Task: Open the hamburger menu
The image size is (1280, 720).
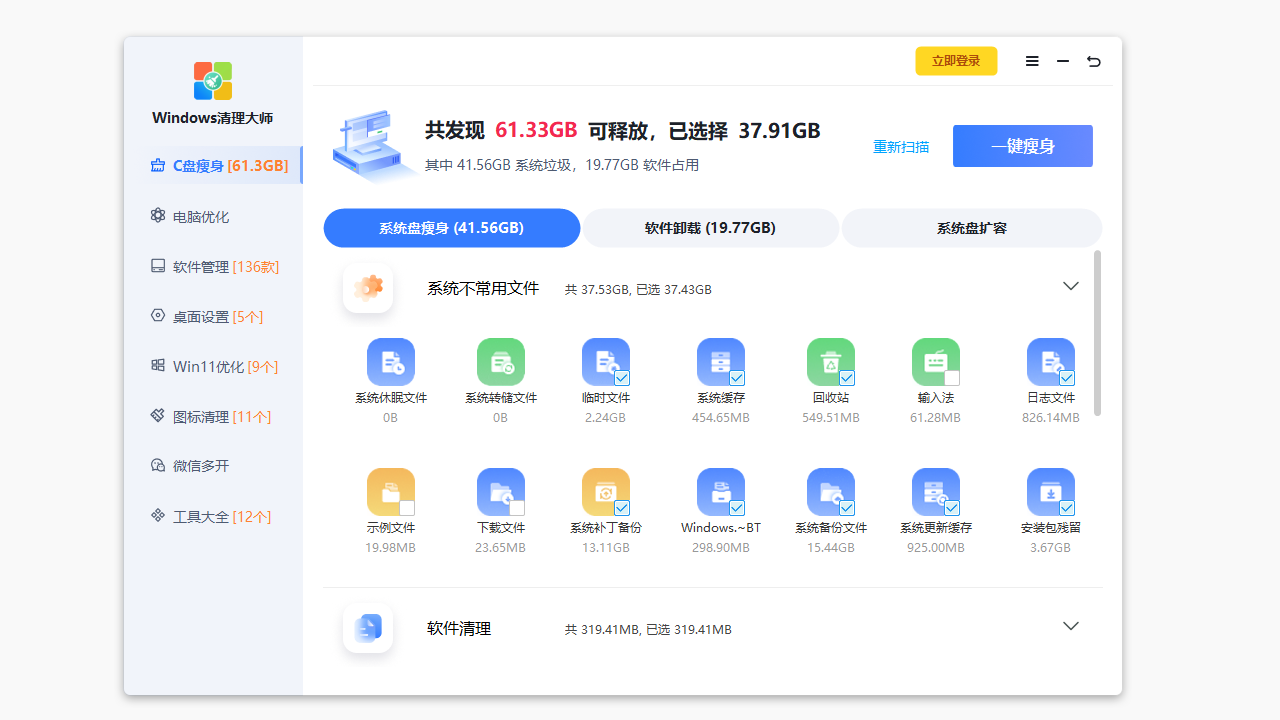Action: click(1032, 61)
